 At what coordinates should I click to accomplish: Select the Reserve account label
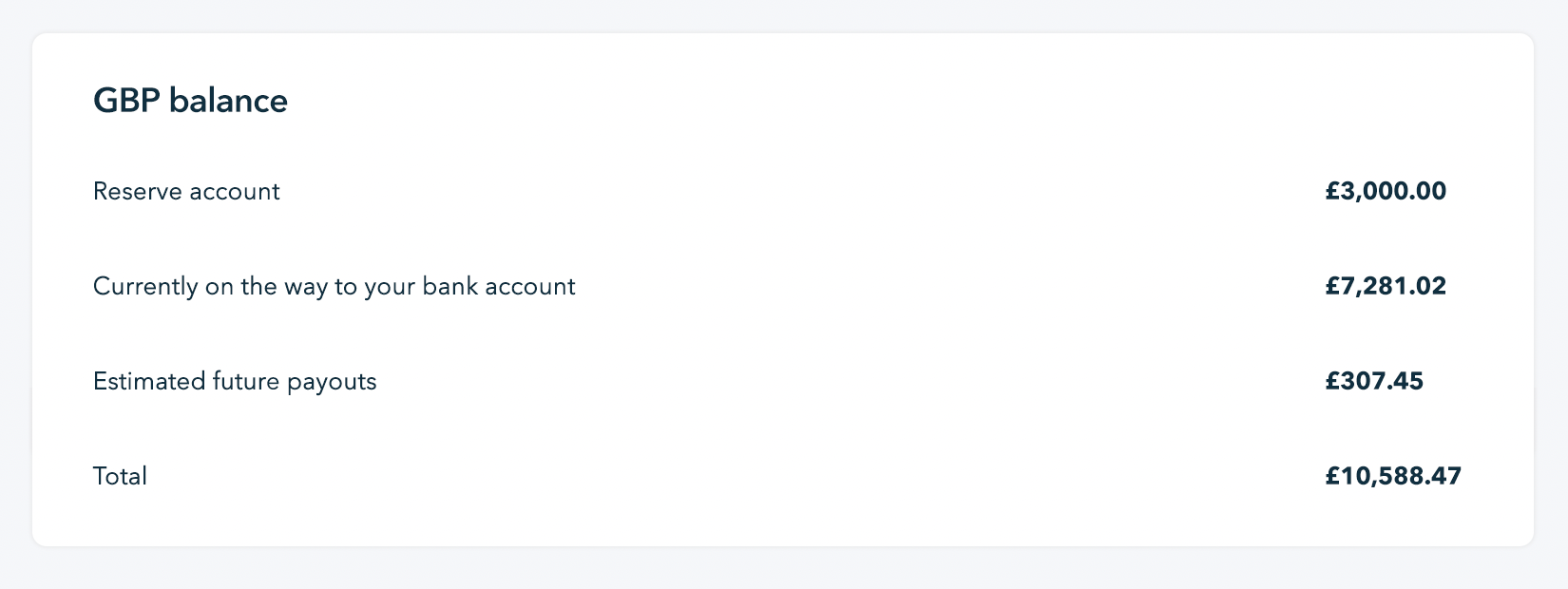[186, 192]
